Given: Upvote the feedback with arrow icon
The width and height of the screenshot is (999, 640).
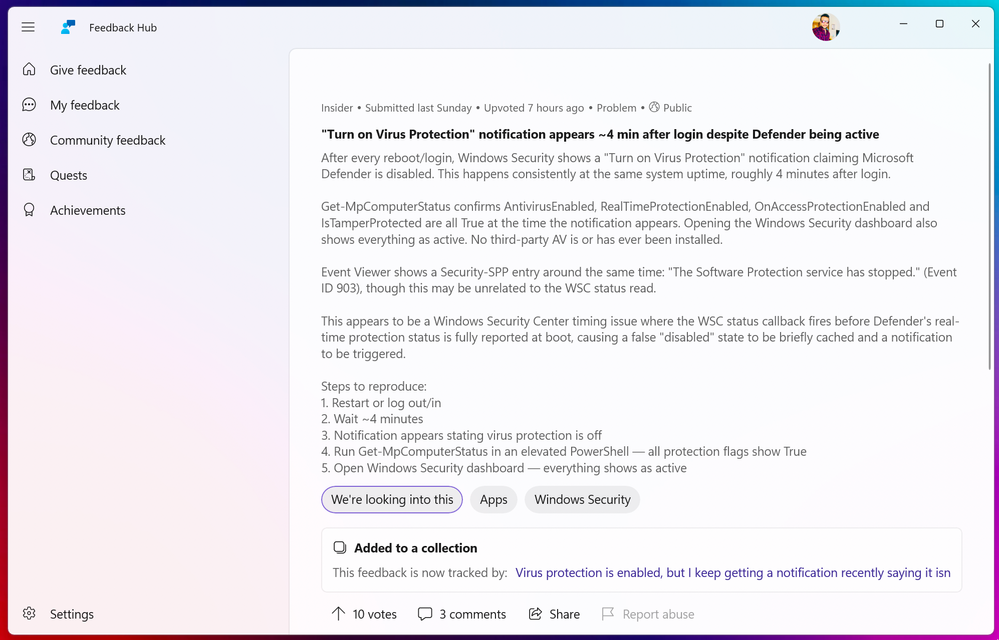Looking at the screenshot, I should pyautogui.click(x=338, y=614).
